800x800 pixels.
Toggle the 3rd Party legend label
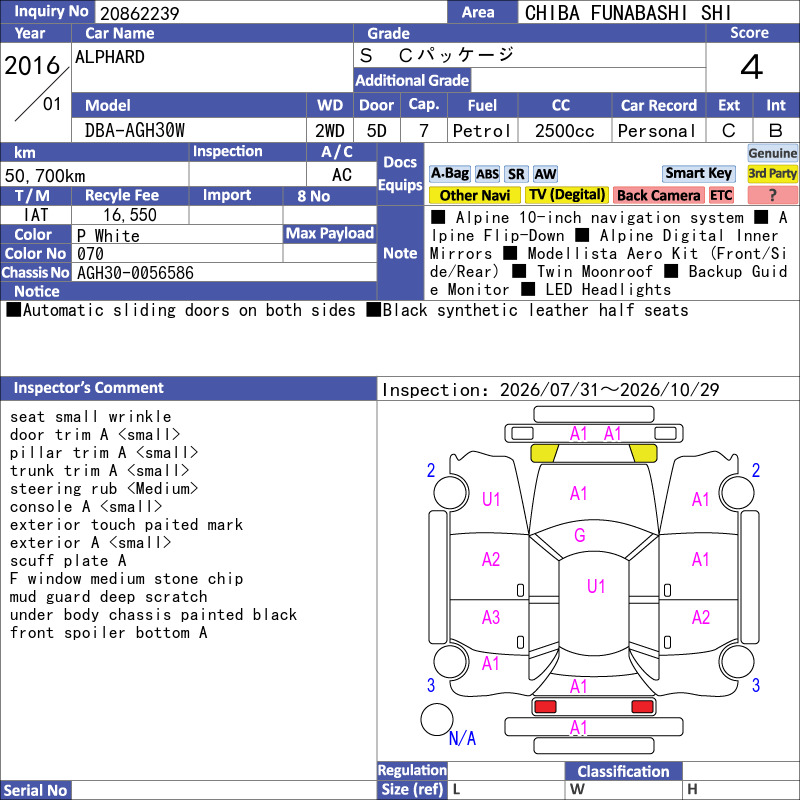point(772,174)
